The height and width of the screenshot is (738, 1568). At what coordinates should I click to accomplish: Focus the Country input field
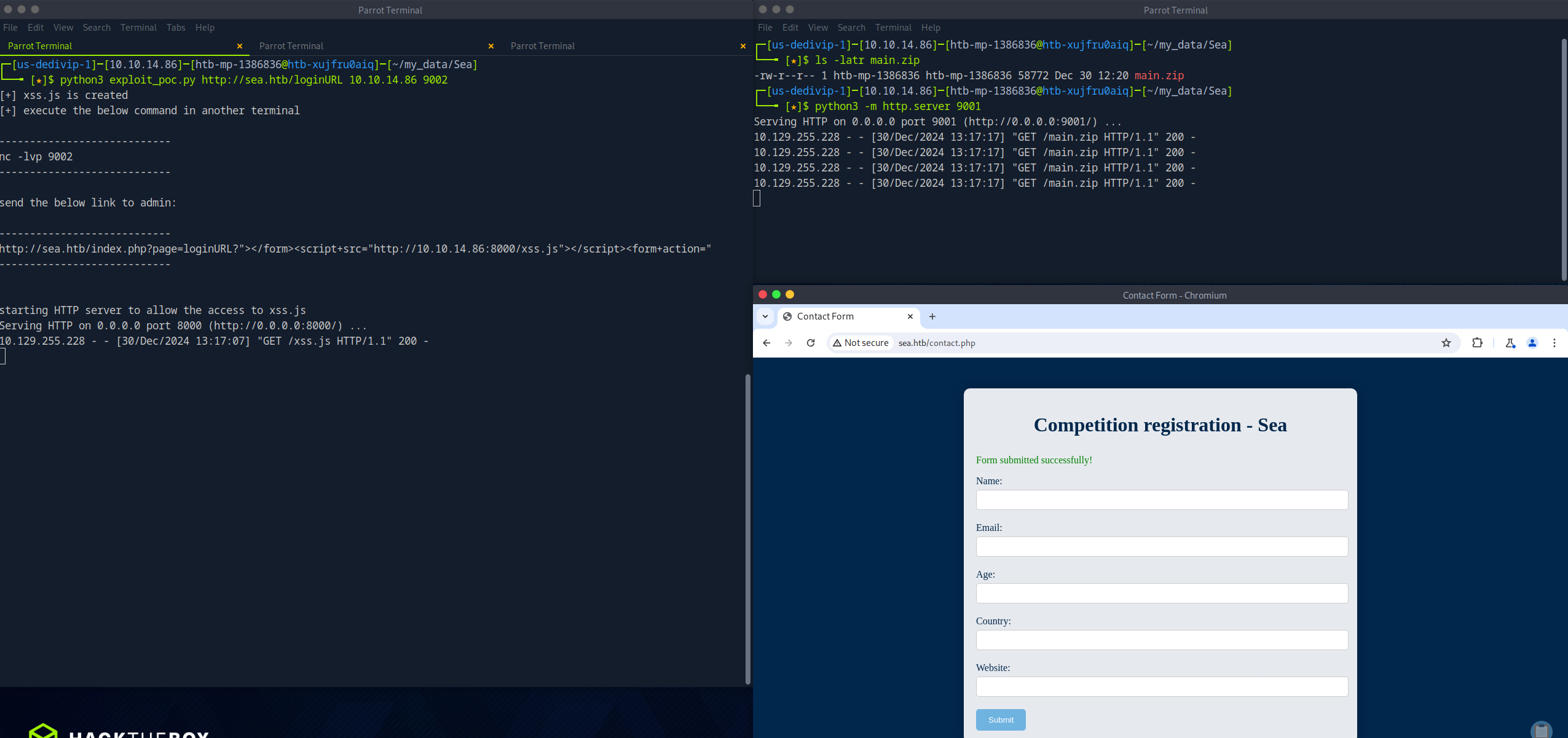point(1162,640)
